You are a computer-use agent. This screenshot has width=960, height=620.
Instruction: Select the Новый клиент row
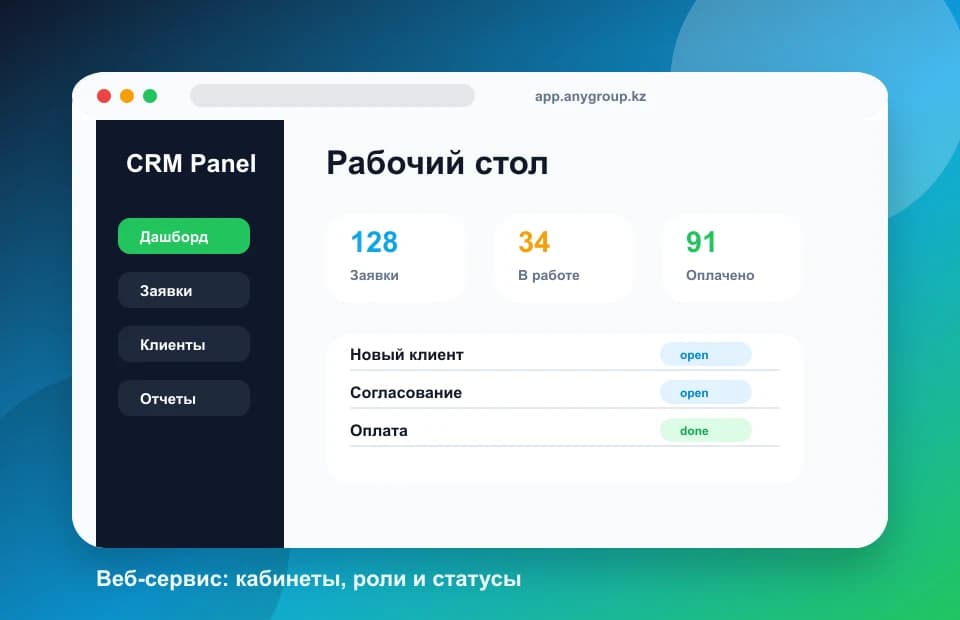[564, 355]
